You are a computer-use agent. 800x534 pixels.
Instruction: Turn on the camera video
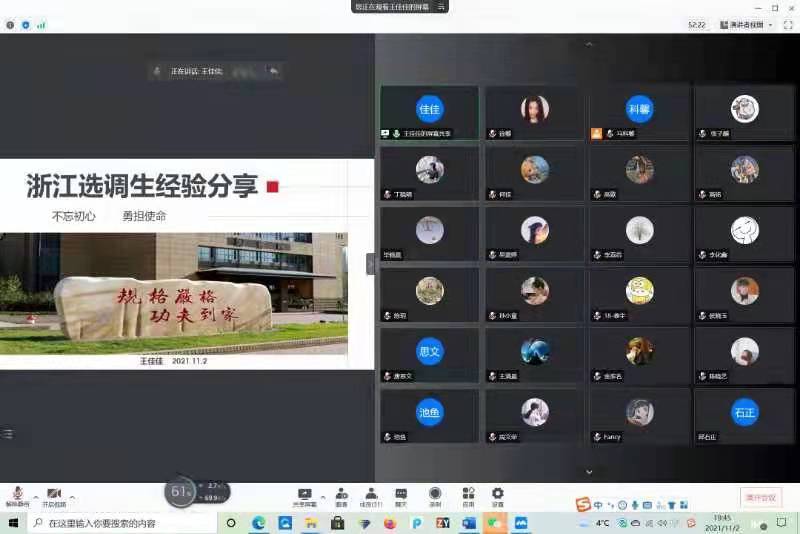pos(54,495)
